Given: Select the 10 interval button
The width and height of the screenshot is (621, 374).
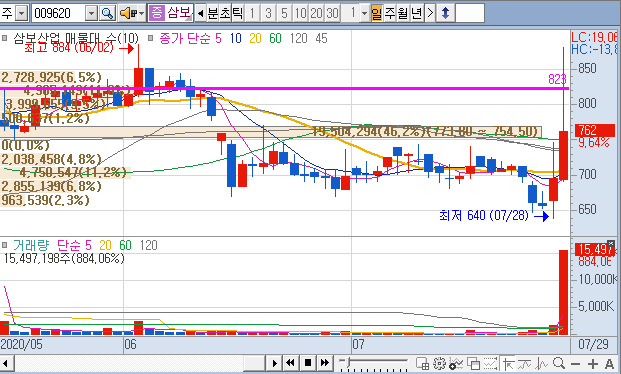Looking at the screenshot, I should pyautogui.click(x=300, y=13).
